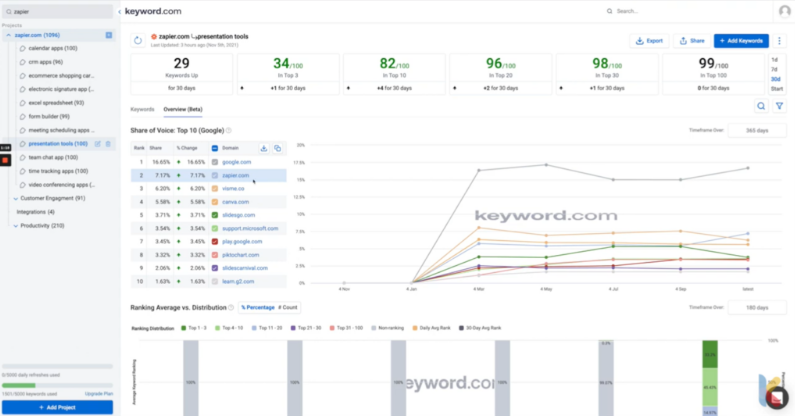Click the magnifier search keywords icon

click(x=761, y=106)
